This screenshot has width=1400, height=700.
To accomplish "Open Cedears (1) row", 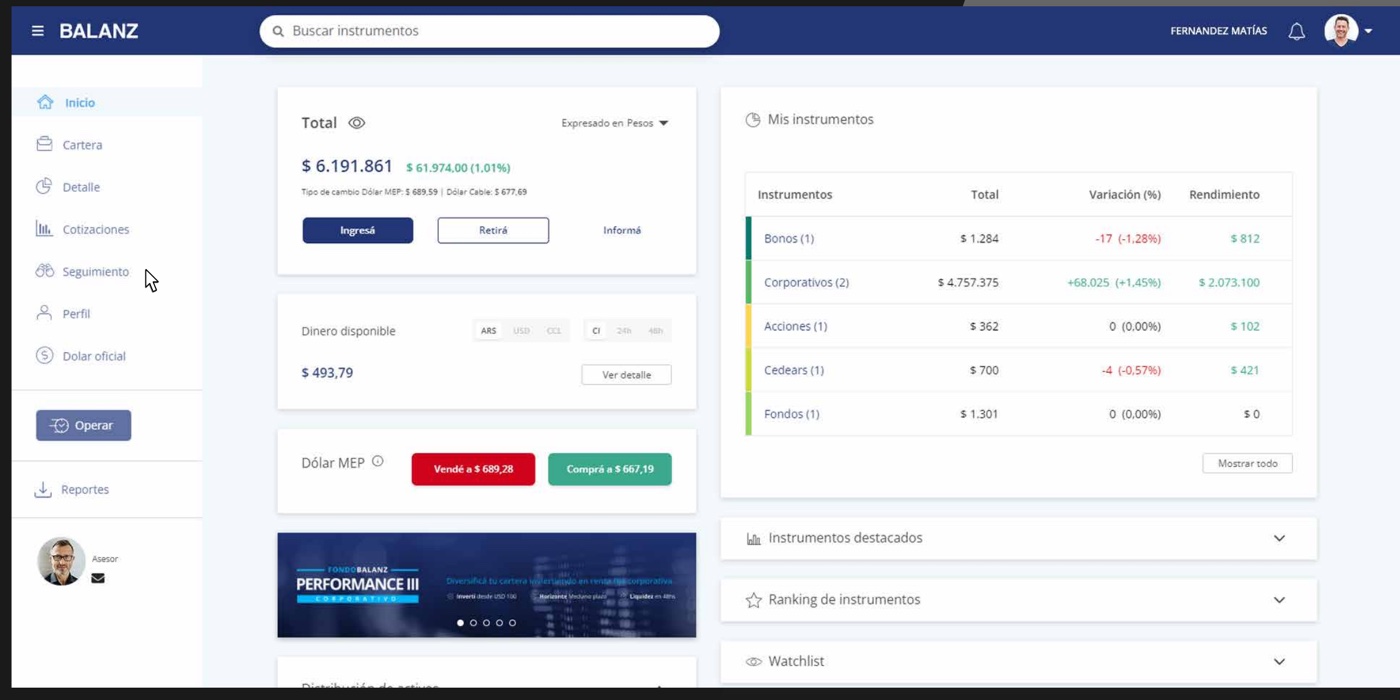I will tap(1019, 370).
